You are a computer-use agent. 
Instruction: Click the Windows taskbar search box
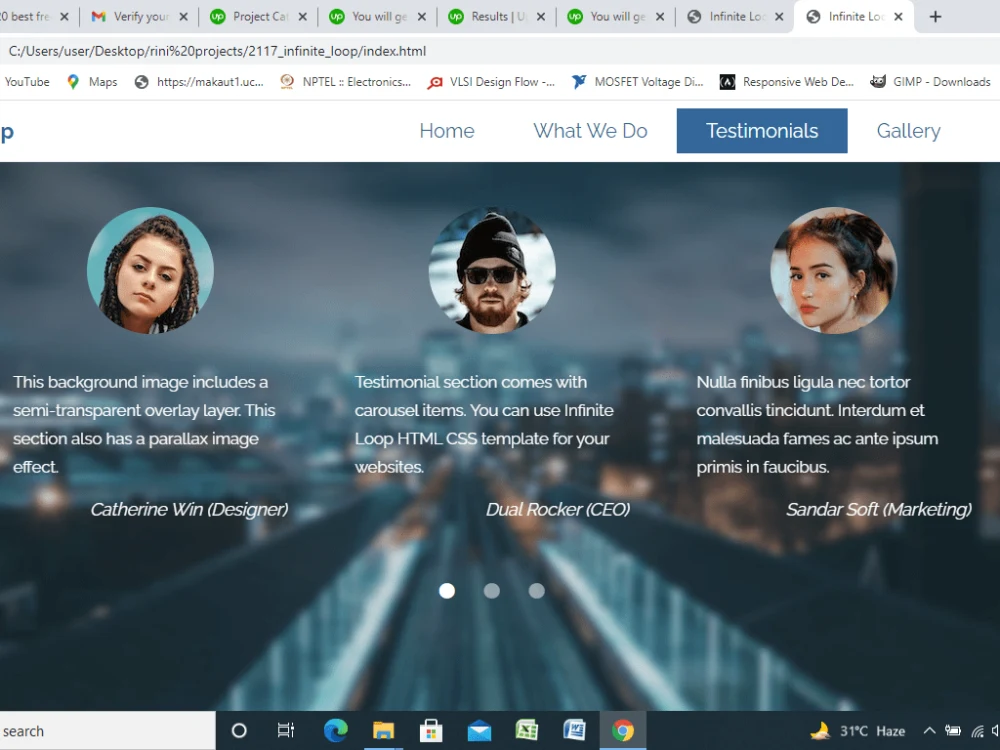[107, 731]
